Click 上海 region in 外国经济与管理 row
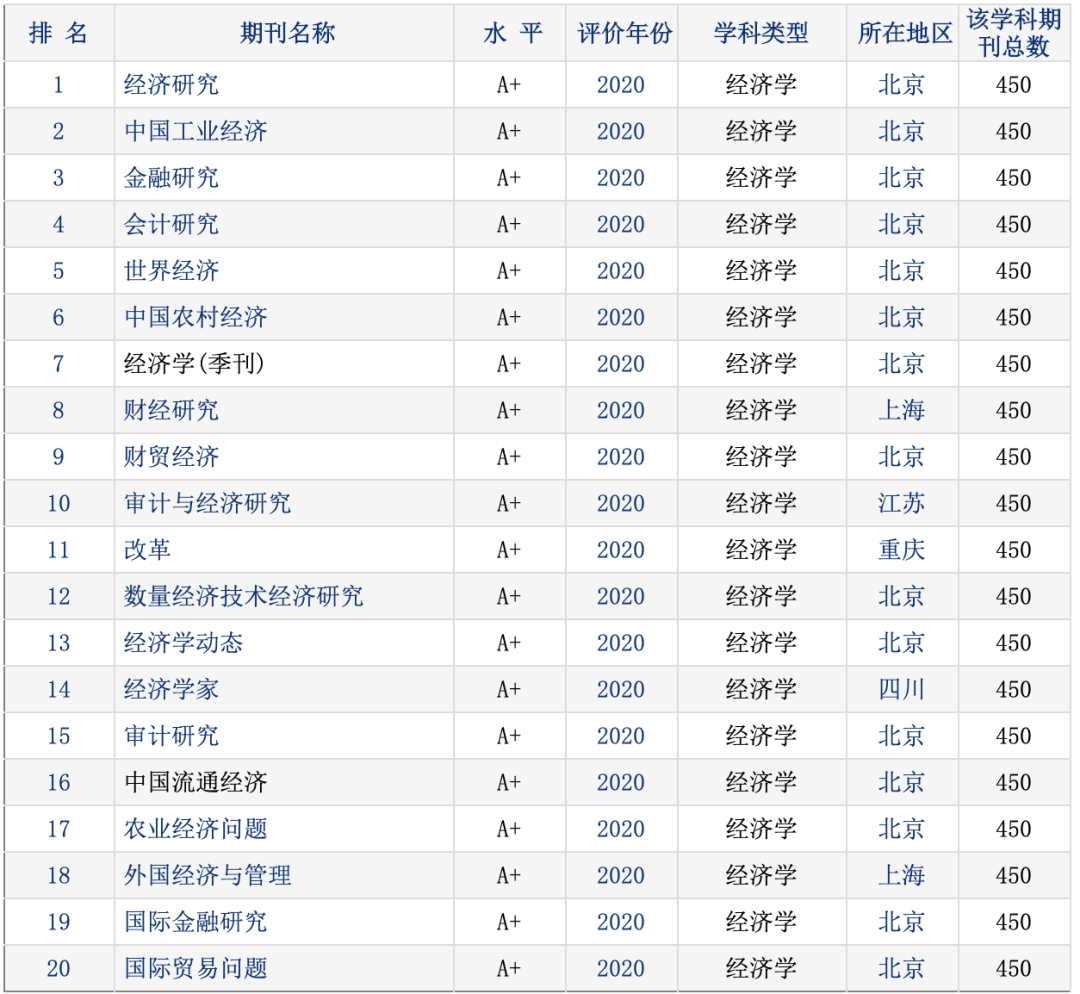This screenshot has width=1080, height=994. click(x=901, y=875)
